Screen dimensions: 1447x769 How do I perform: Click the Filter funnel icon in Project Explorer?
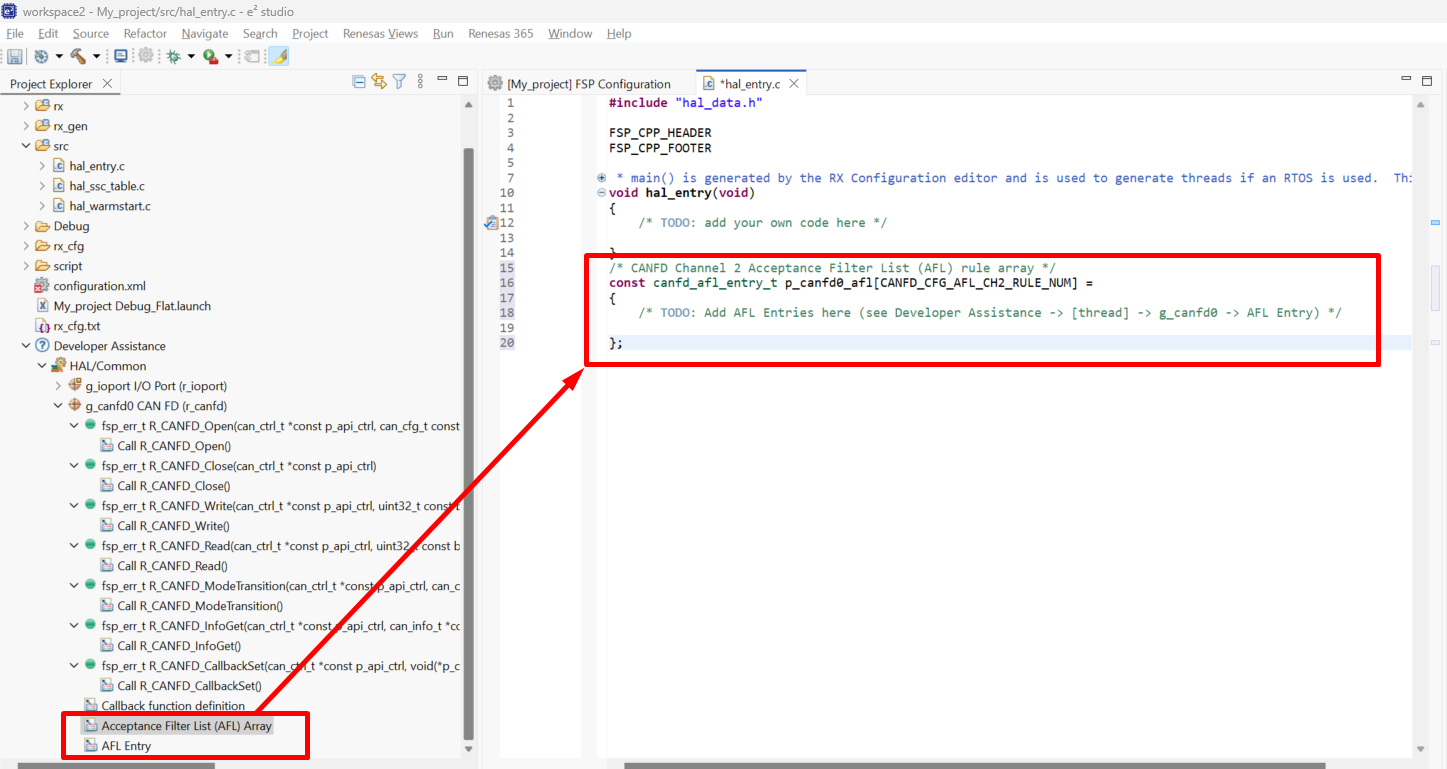[x=399, y=82]
